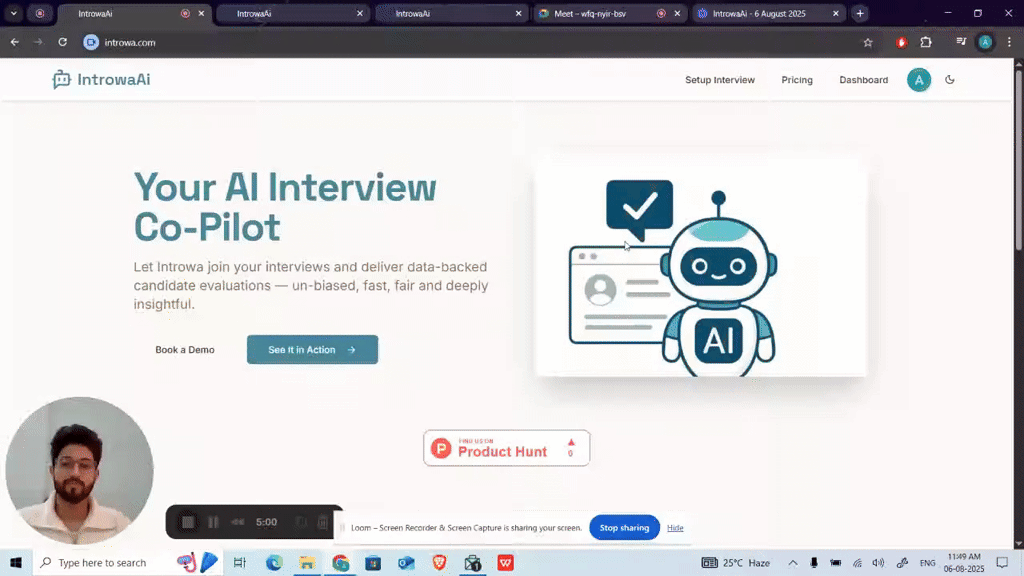Click the microphone tray icon

click(814, 562)
